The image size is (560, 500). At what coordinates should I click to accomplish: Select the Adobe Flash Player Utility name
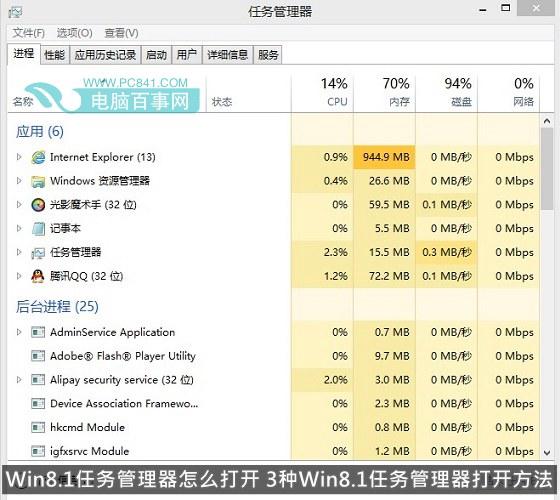(123, 356)
